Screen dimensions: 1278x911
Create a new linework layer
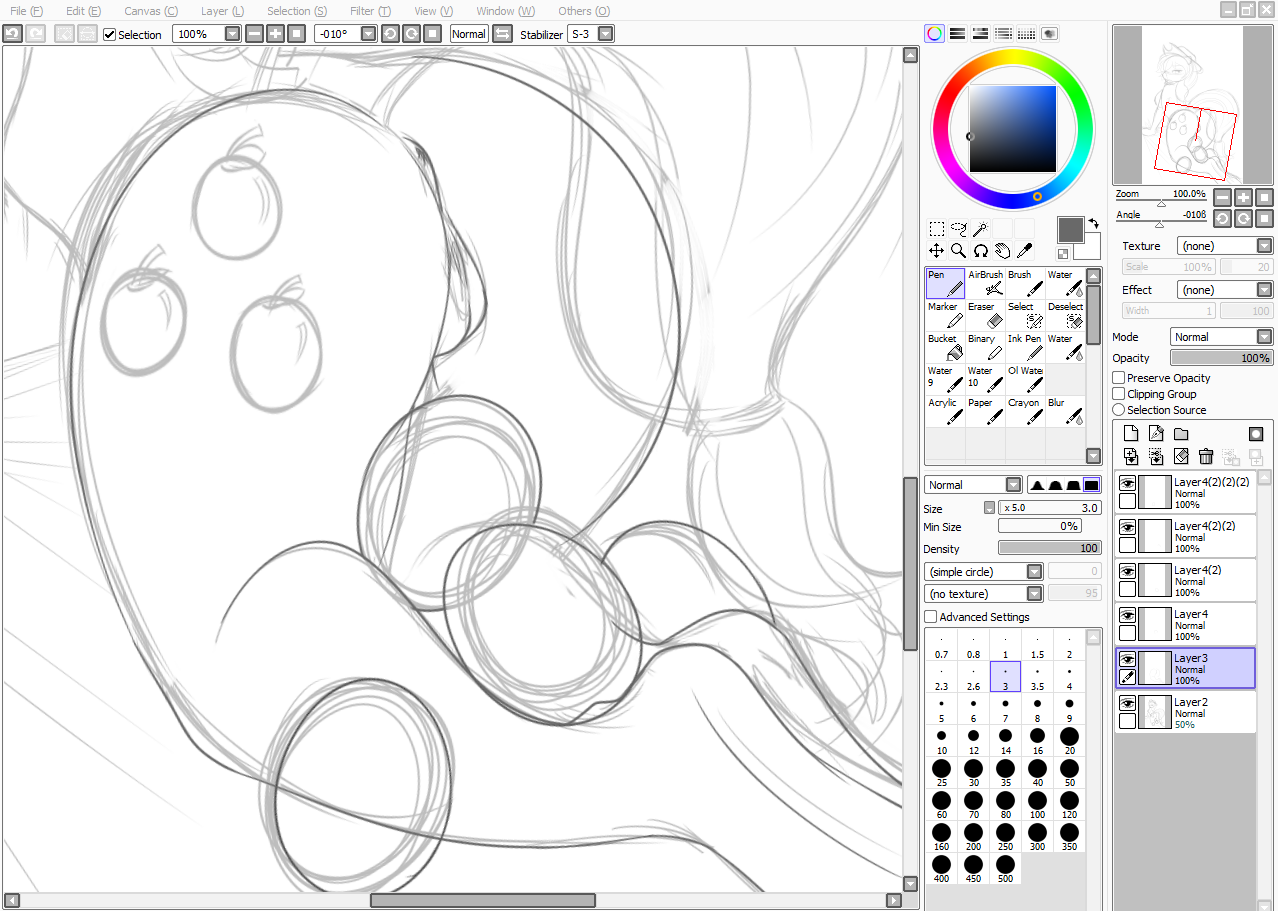[1156, 433]
